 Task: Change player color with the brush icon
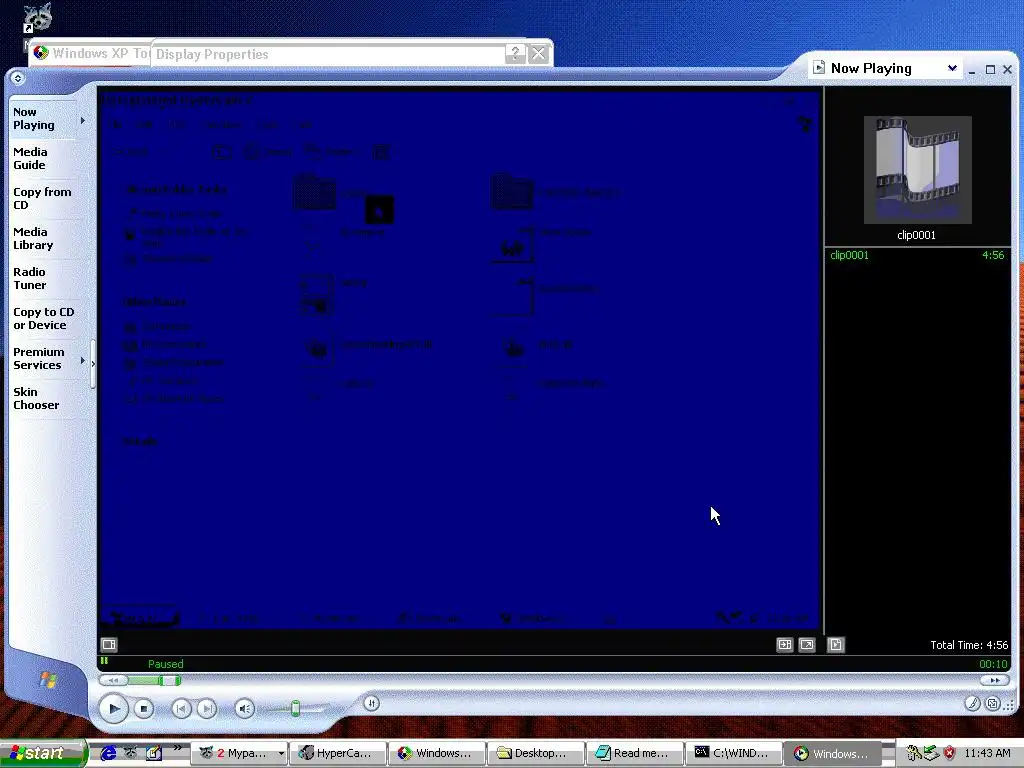(x=972, y=703)
